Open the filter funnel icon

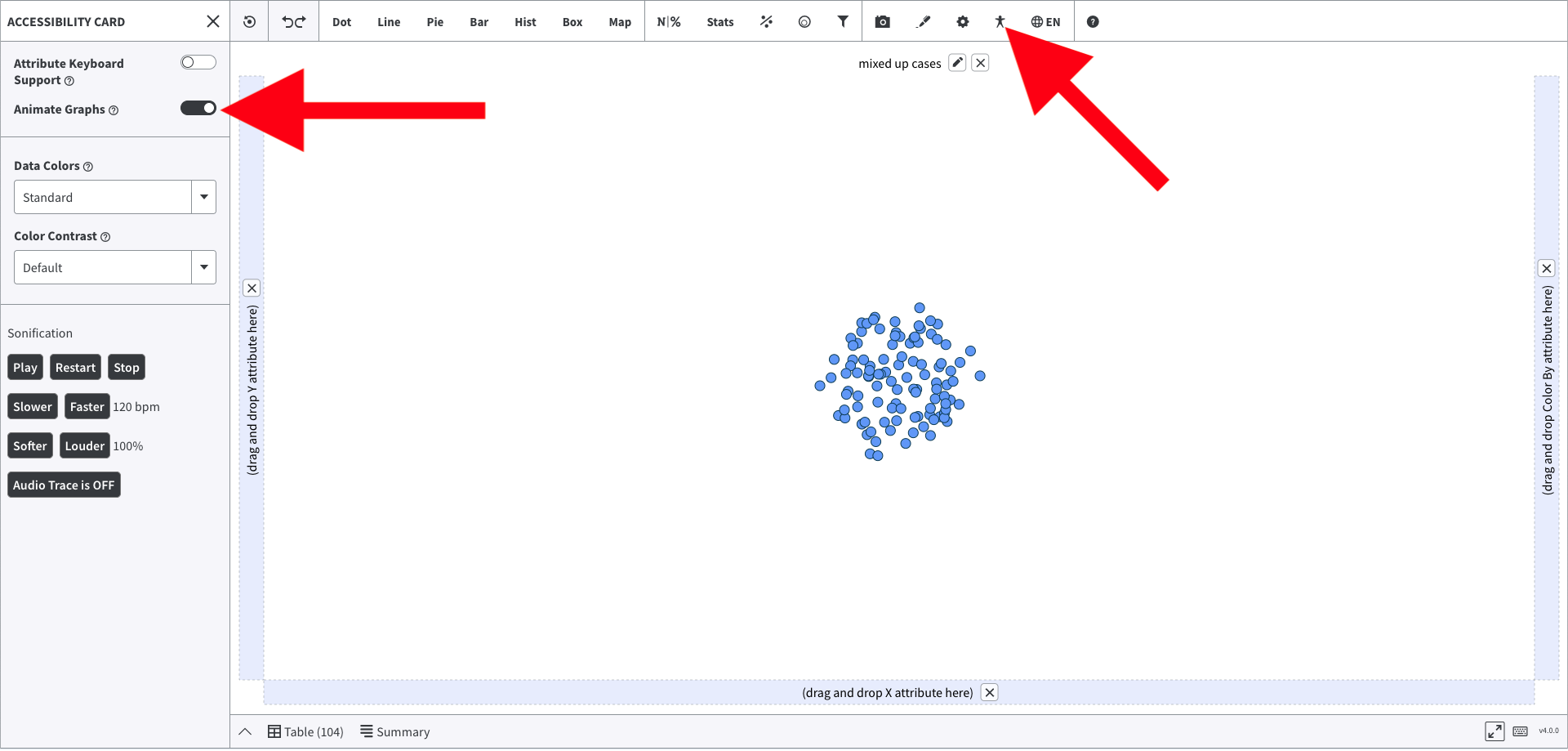tap(843, 22)
